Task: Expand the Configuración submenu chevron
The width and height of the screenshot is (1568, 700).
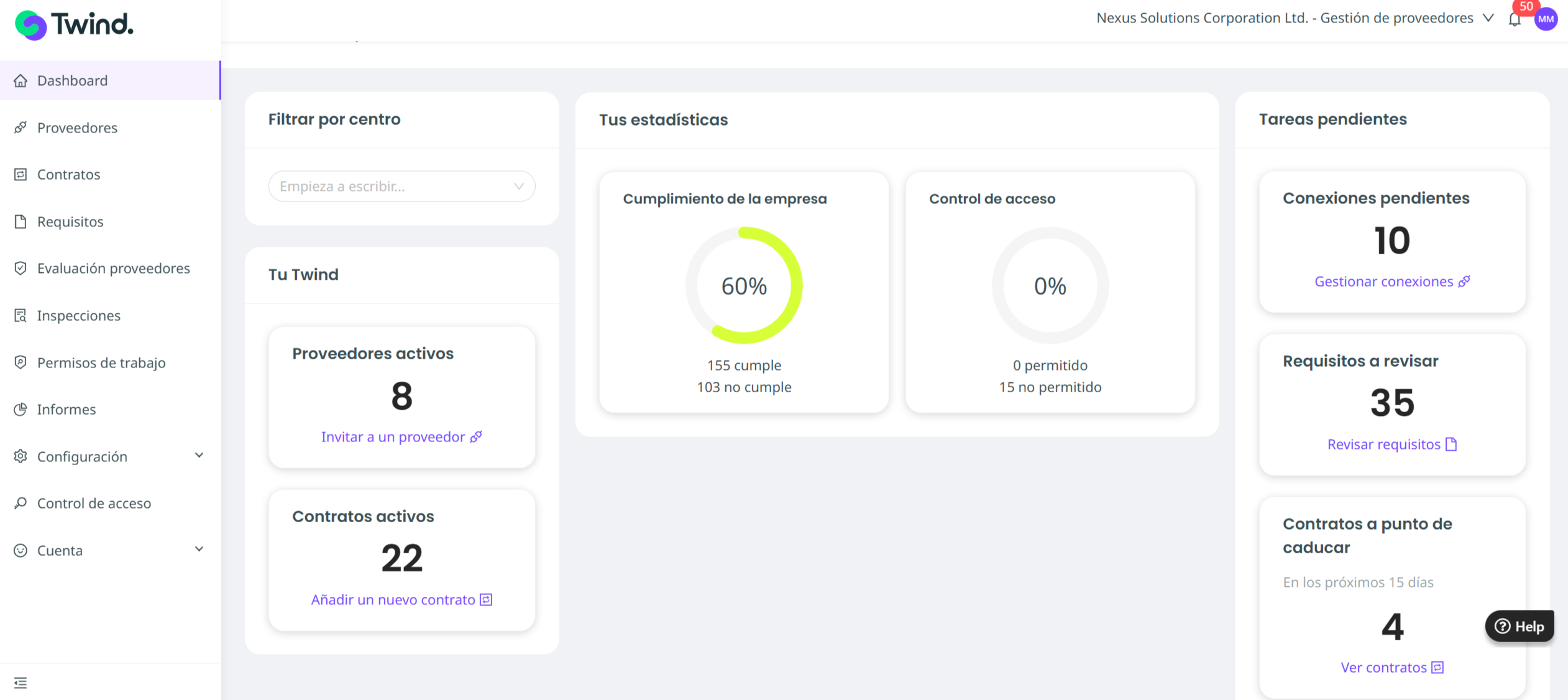Action: click(199, 456)
